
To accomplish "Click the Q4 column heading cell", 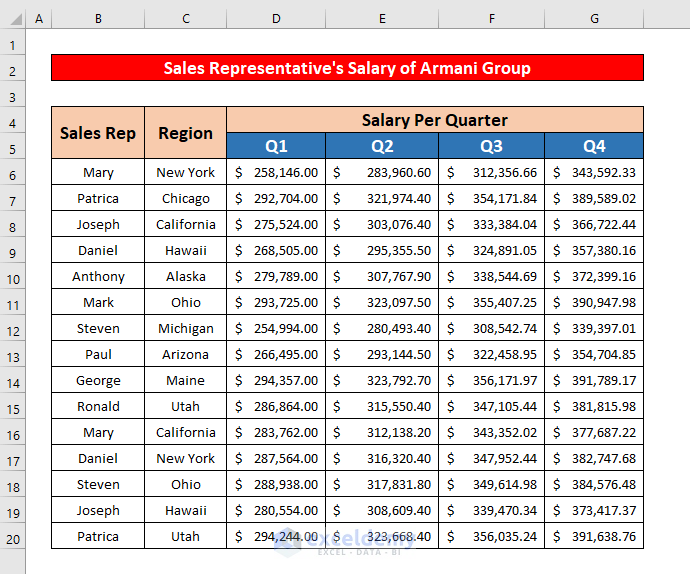I will click(x=594, y=146).
